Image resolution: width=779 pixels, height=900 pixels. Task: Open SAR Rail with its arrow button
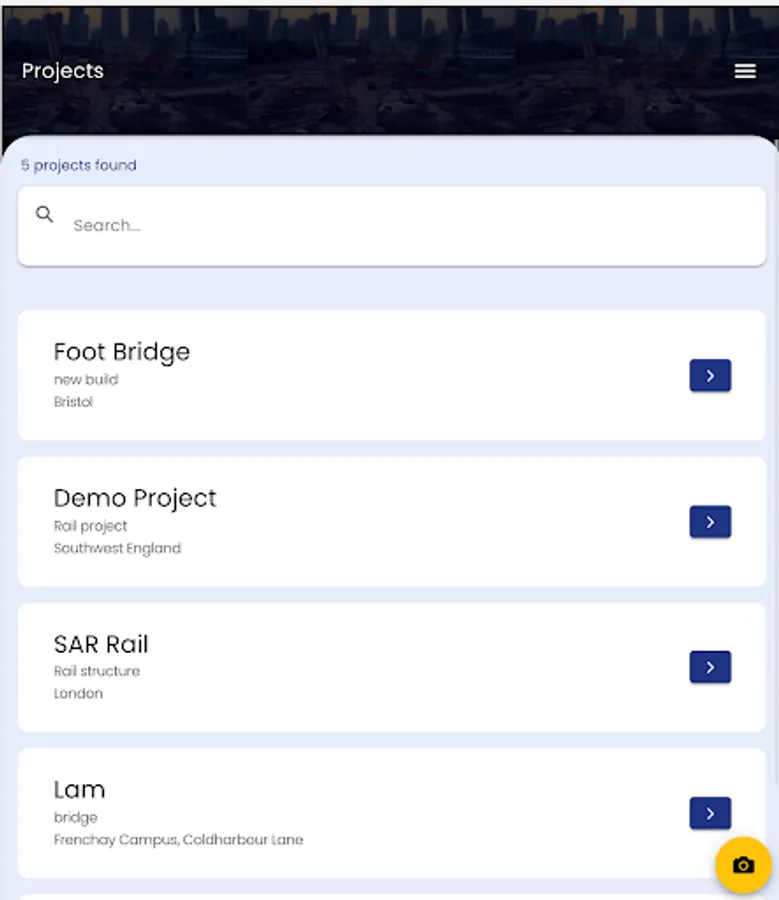click(710, 667)
